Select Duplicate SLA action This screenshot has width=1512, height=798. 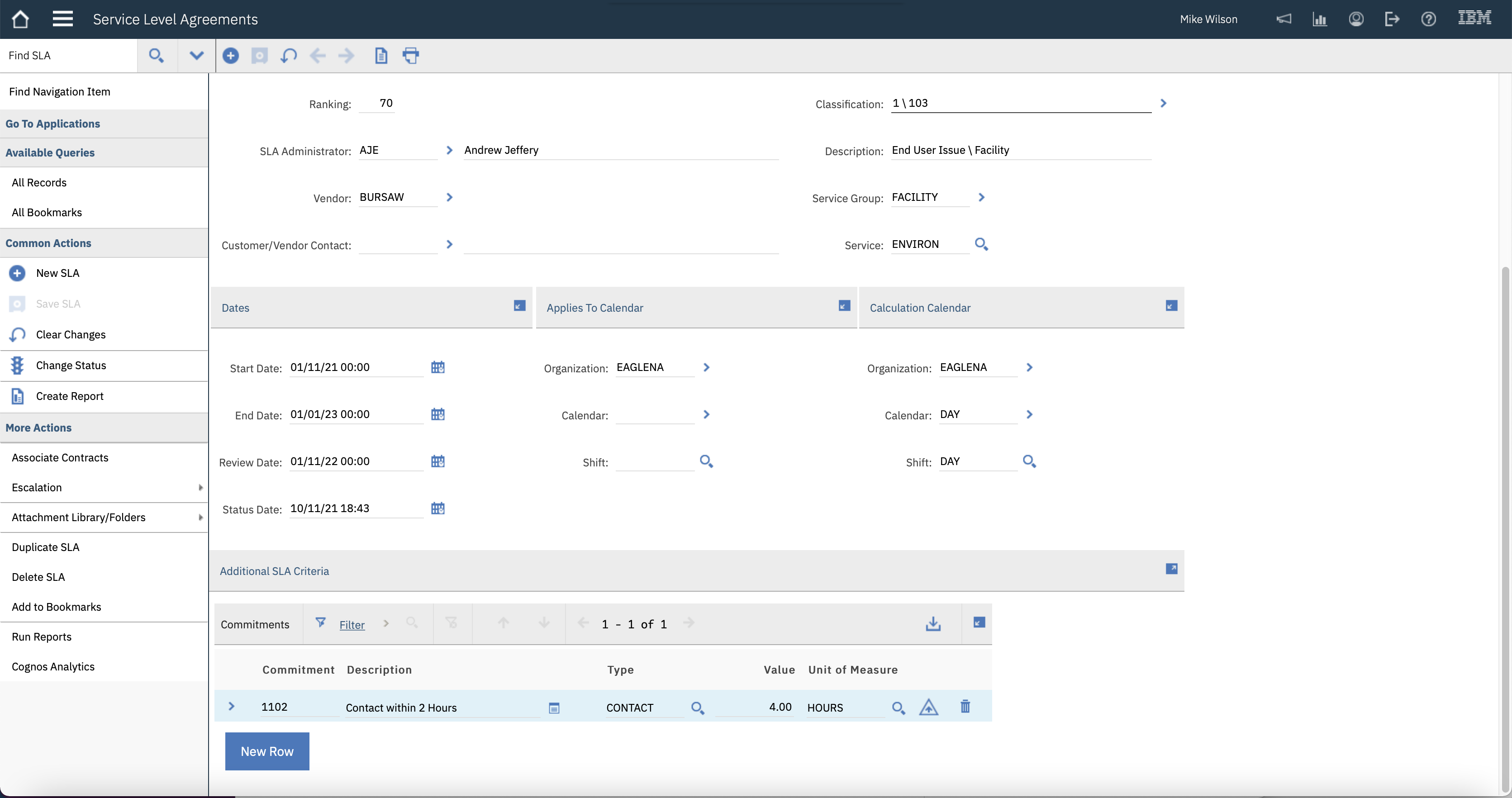[45, 547]
